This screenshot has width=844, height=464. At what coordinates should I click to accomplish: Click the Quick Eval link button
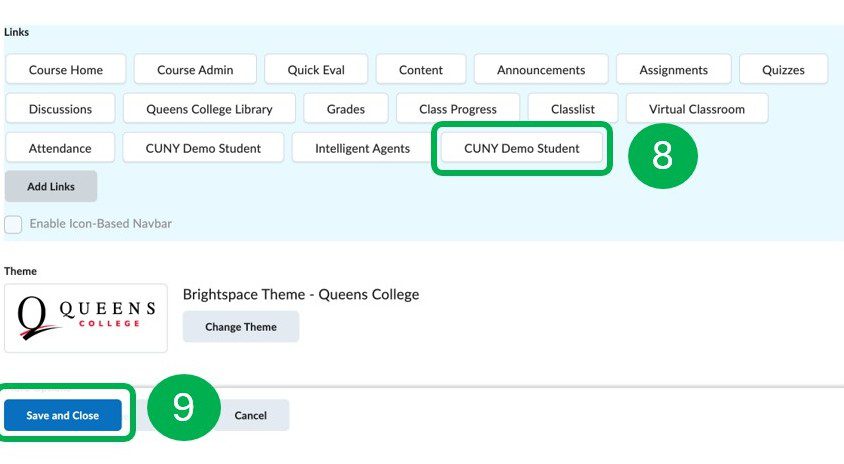pyautogui.click(x=316, y=69)
